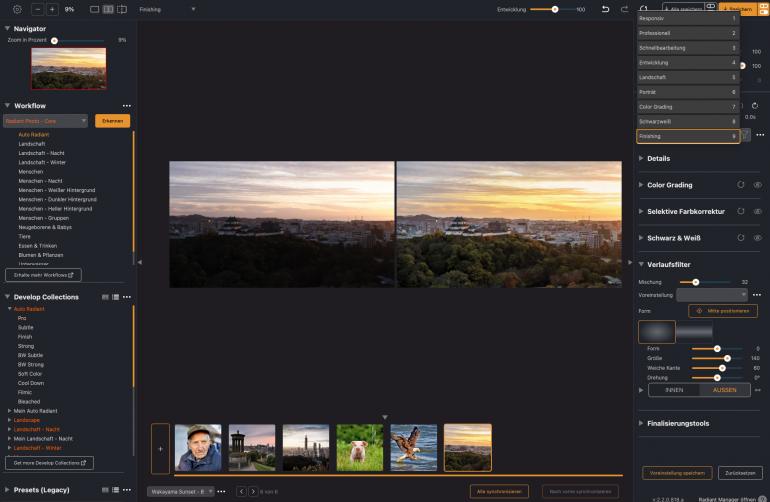Open Workflow panel three-dot options
Screen dimensions: 770x502
[x=126, y=105]
